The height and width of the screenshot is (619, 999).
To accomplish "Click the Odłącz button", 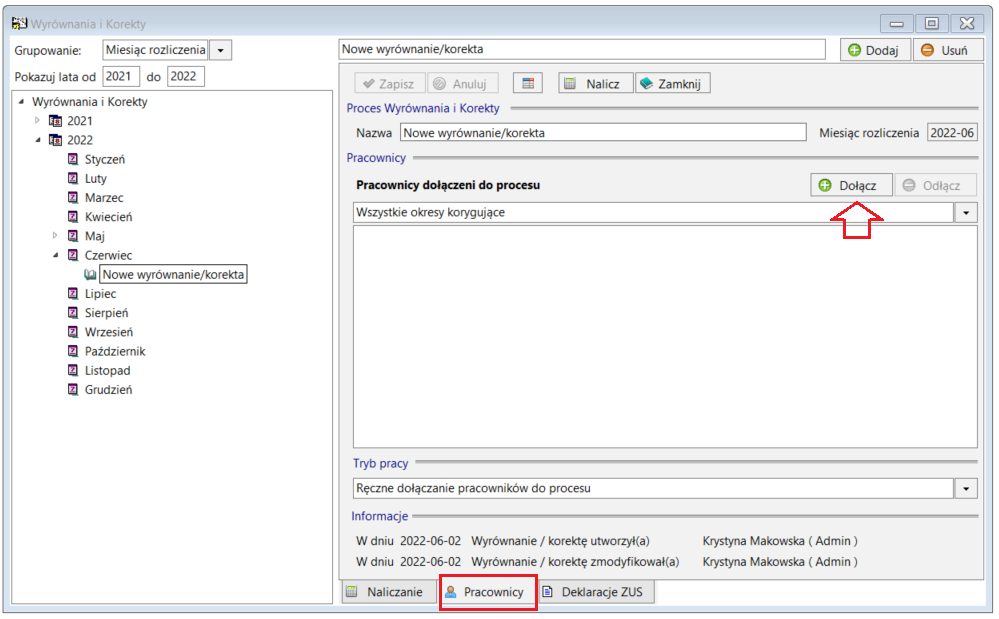I will pyautogui.click(x=935, y=185).
